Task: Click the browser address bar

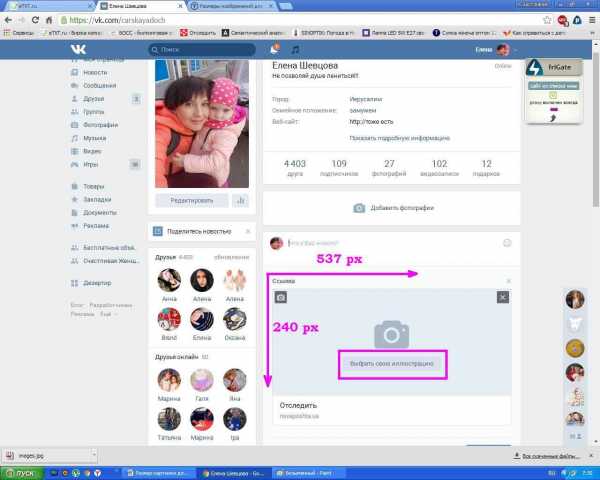Action: pyautogui.click(x=300, y=20)
